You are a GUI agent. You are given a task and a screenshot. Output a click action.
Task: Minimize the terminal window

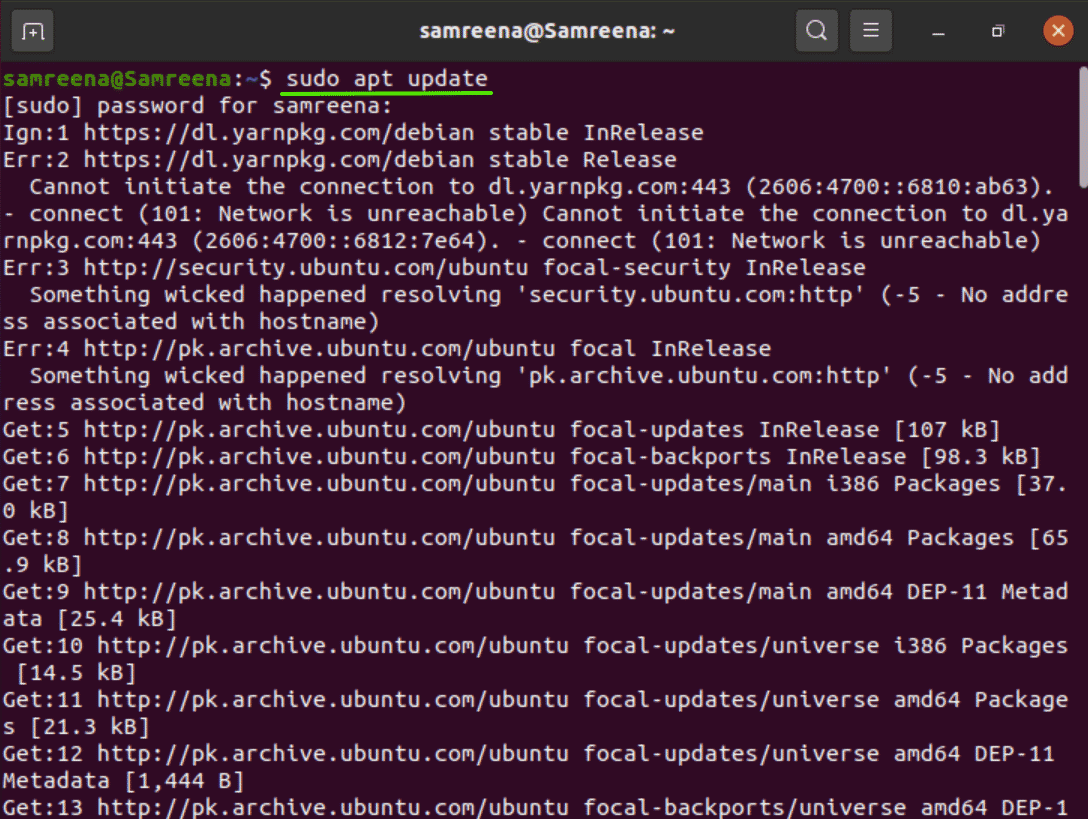click(938, 32)
